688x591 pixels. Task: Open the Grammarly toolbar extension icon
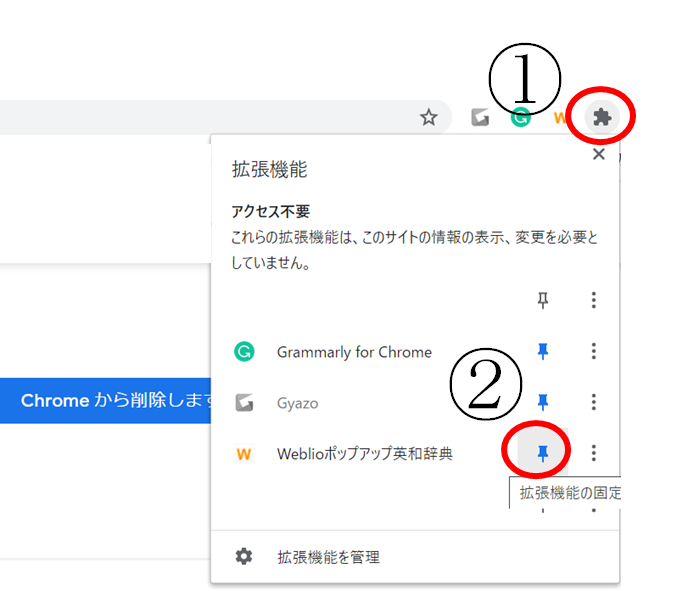520,117
